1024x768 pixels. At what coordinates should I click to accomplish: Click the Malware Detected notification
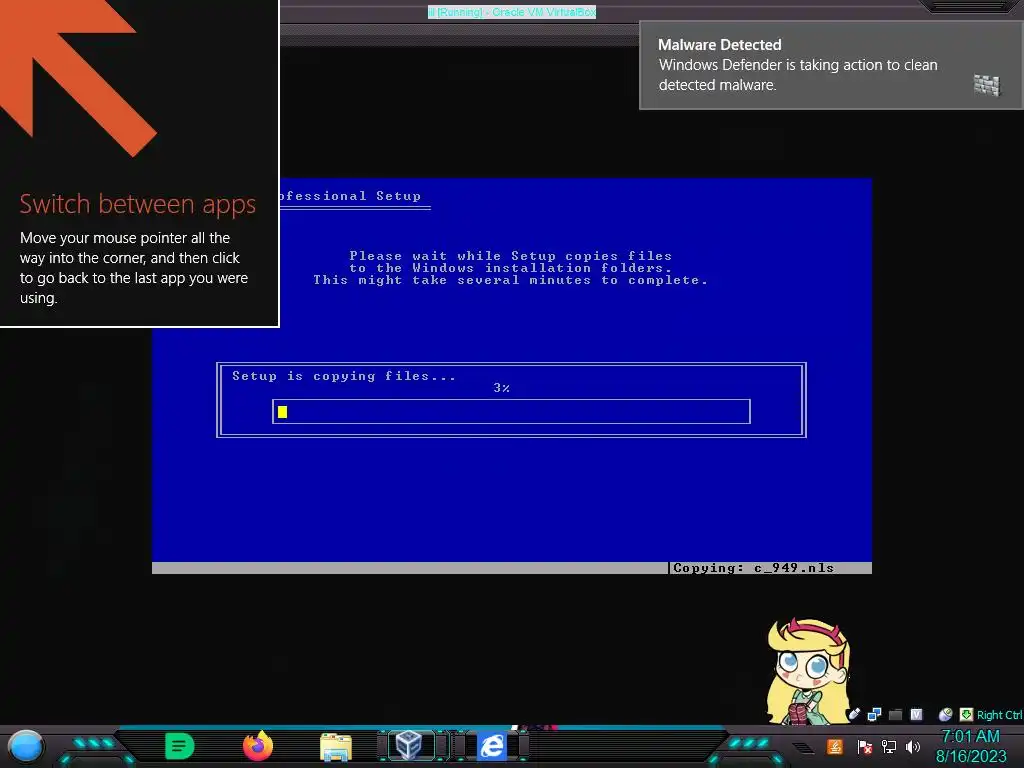click(831, 65)
